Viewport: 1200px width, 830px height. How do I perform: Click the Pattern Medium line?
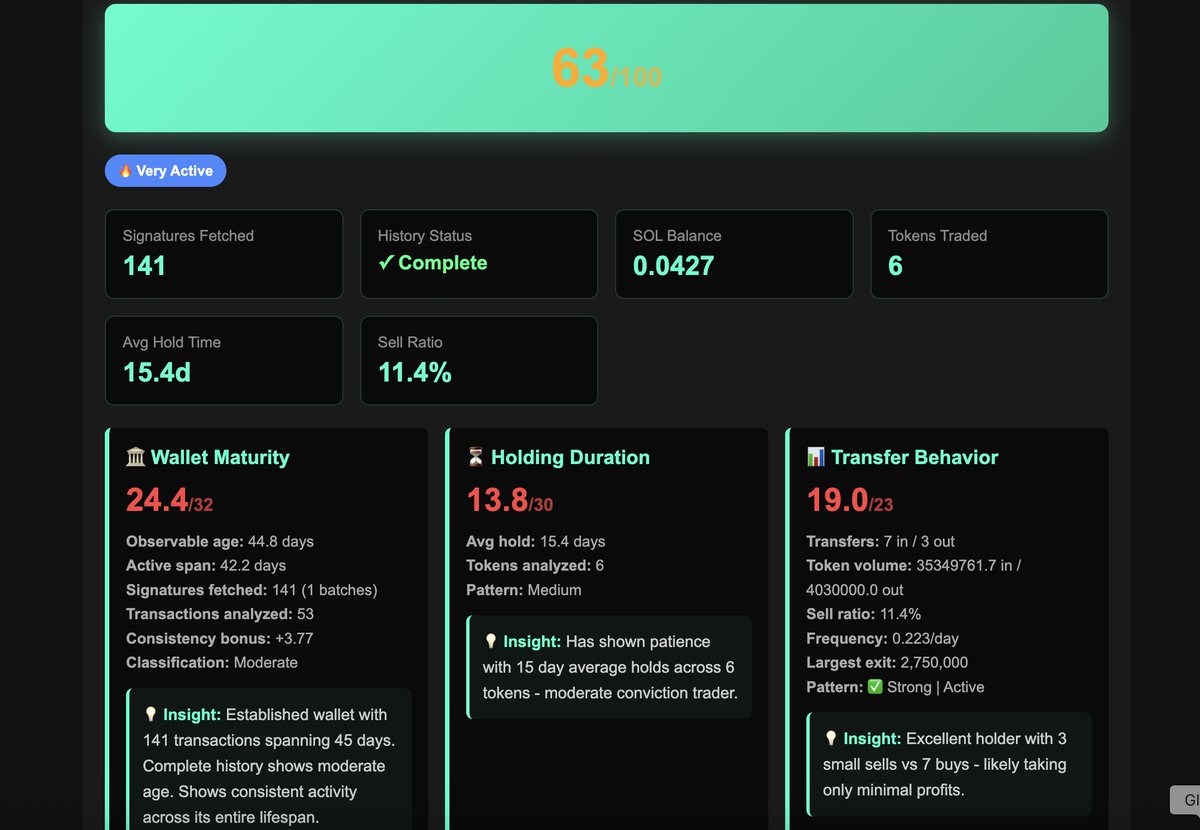click(x=522, y=590)
